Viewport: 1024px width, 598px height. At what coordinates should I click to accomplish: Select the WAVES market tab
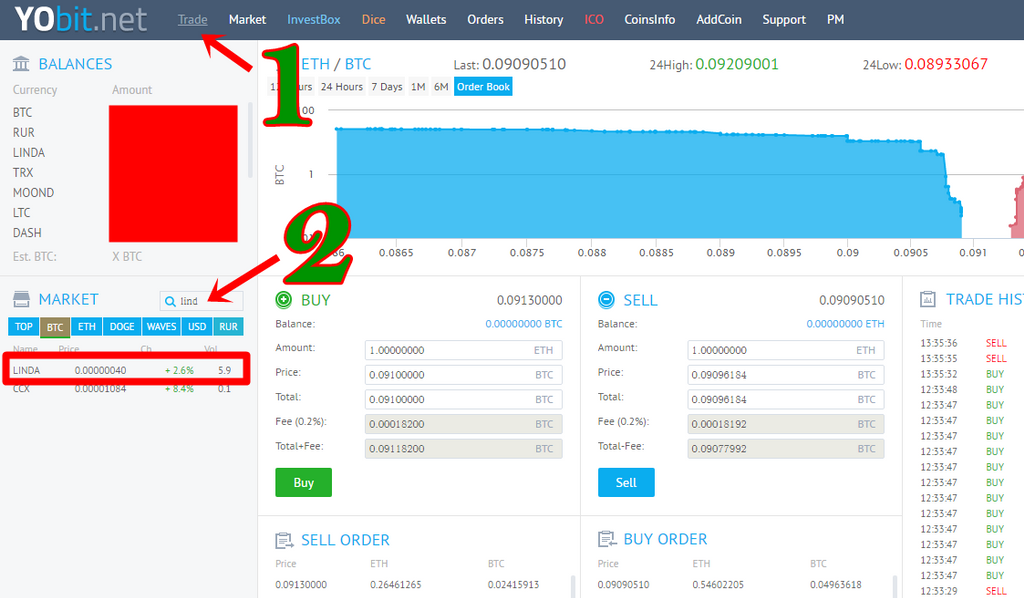tap(161, 326)
